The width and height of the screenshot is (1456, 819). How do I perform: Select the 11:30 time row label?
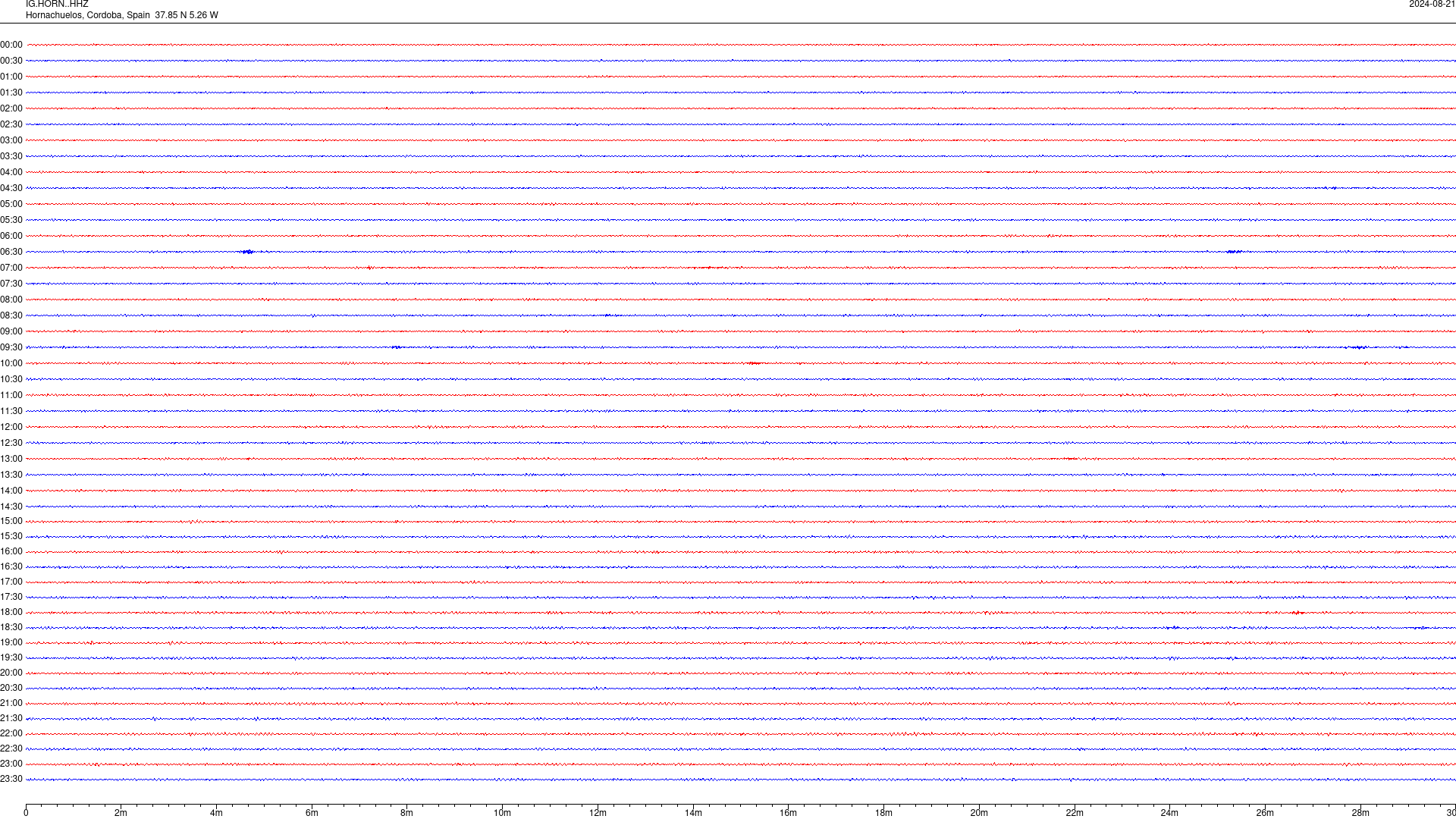[11, 411]
